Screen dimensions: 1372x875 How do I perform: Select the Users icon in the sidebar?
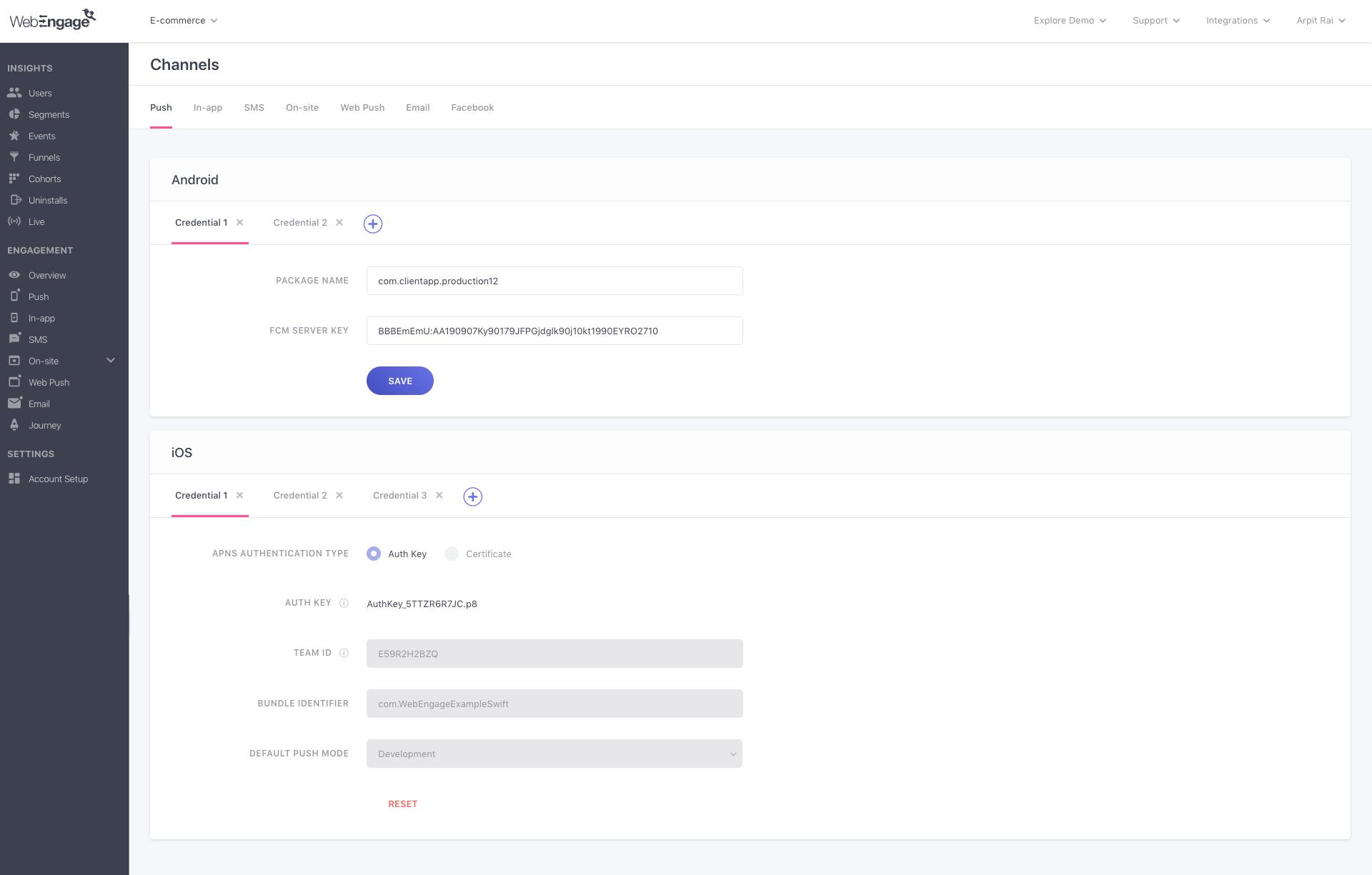pos(15,93)
